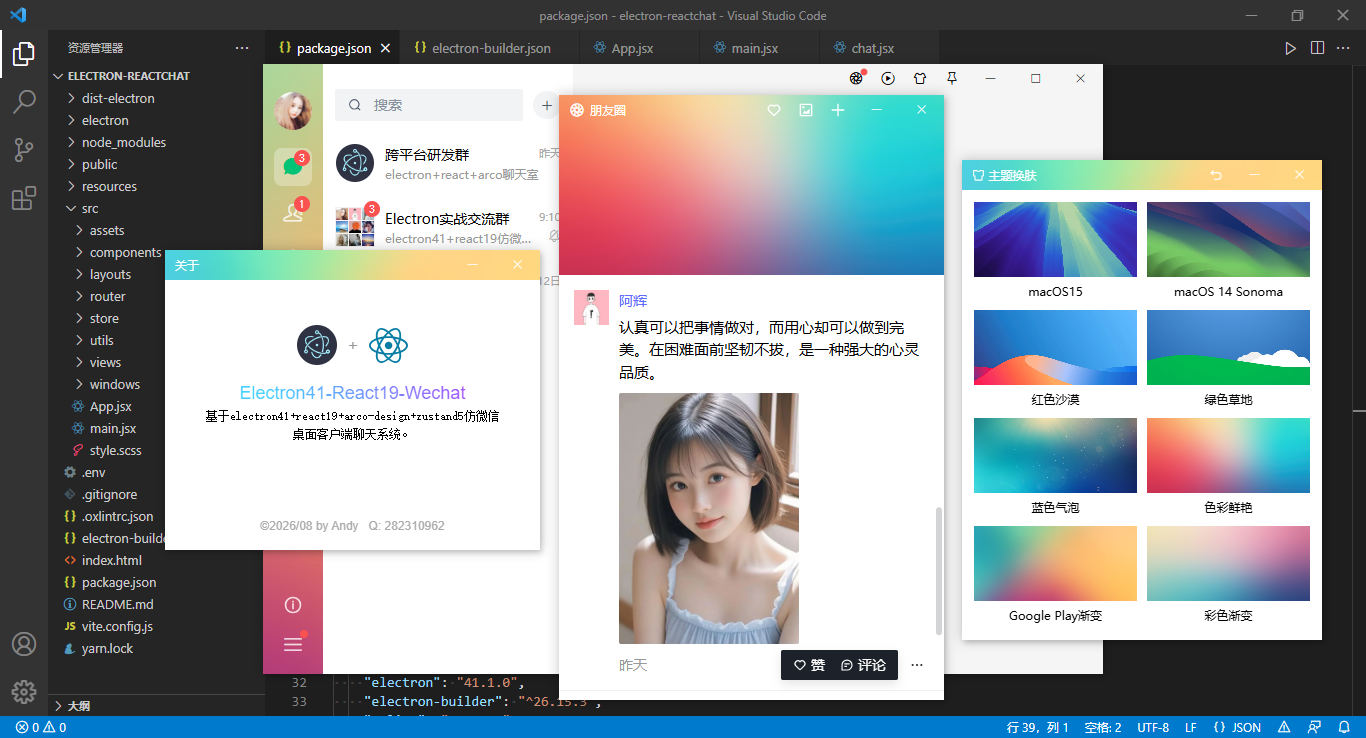
Task: Click the Moments aperture icon in the chat title bar
Action: (x=856, y=78)
